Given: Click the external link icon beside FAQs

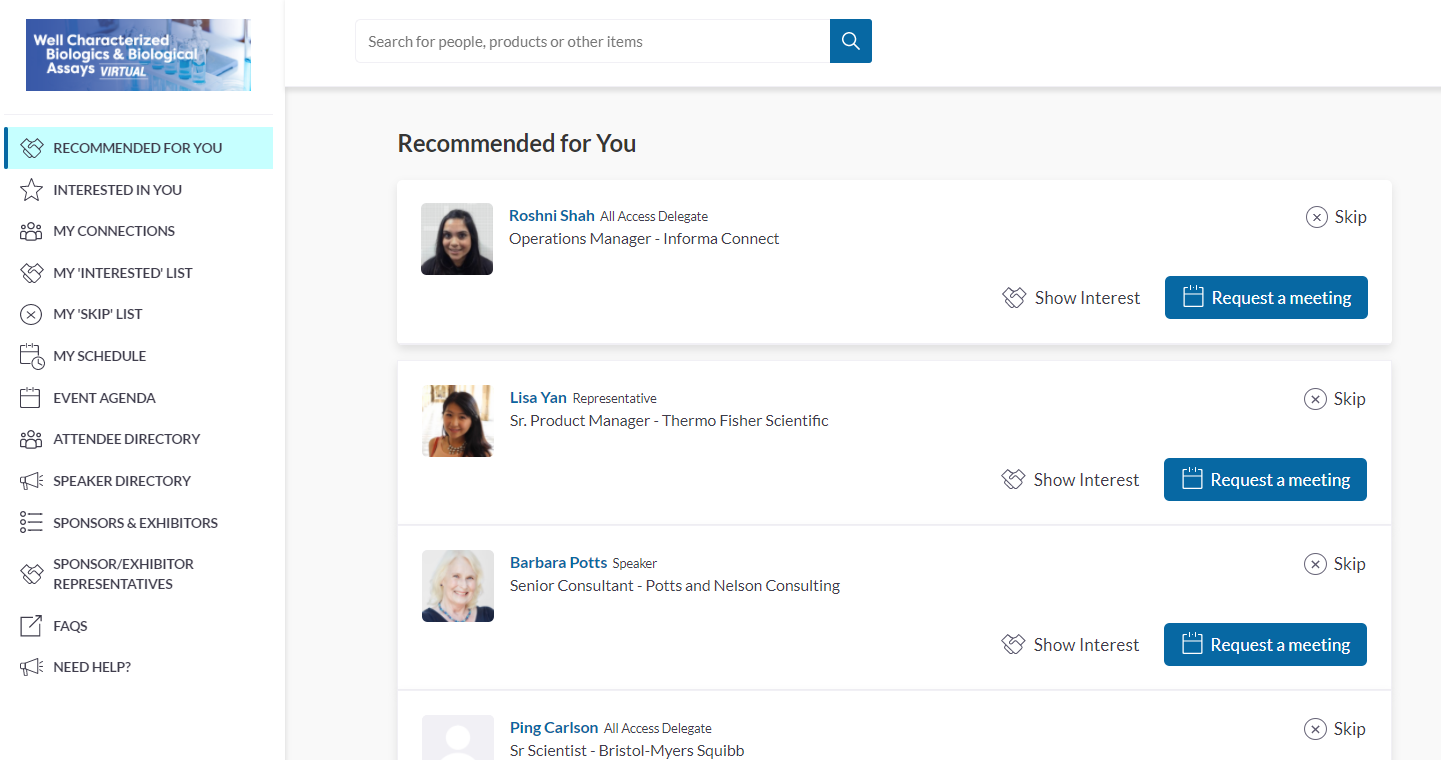Looking at the screenshot, I should (x=31, y=626).
